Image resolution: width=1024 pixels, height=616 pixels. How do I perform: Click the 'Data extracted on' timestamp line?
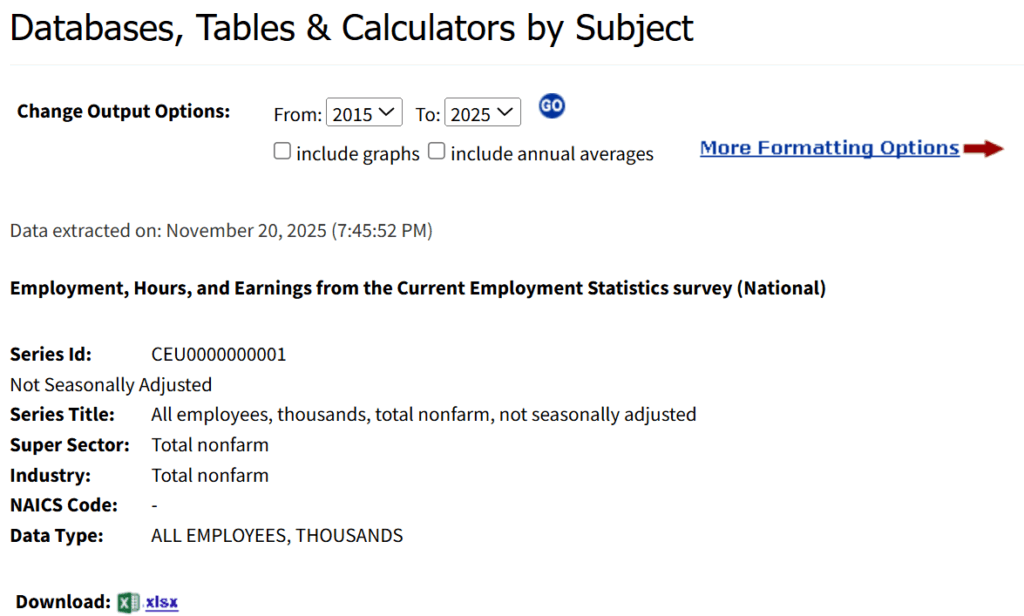[221, 231]
